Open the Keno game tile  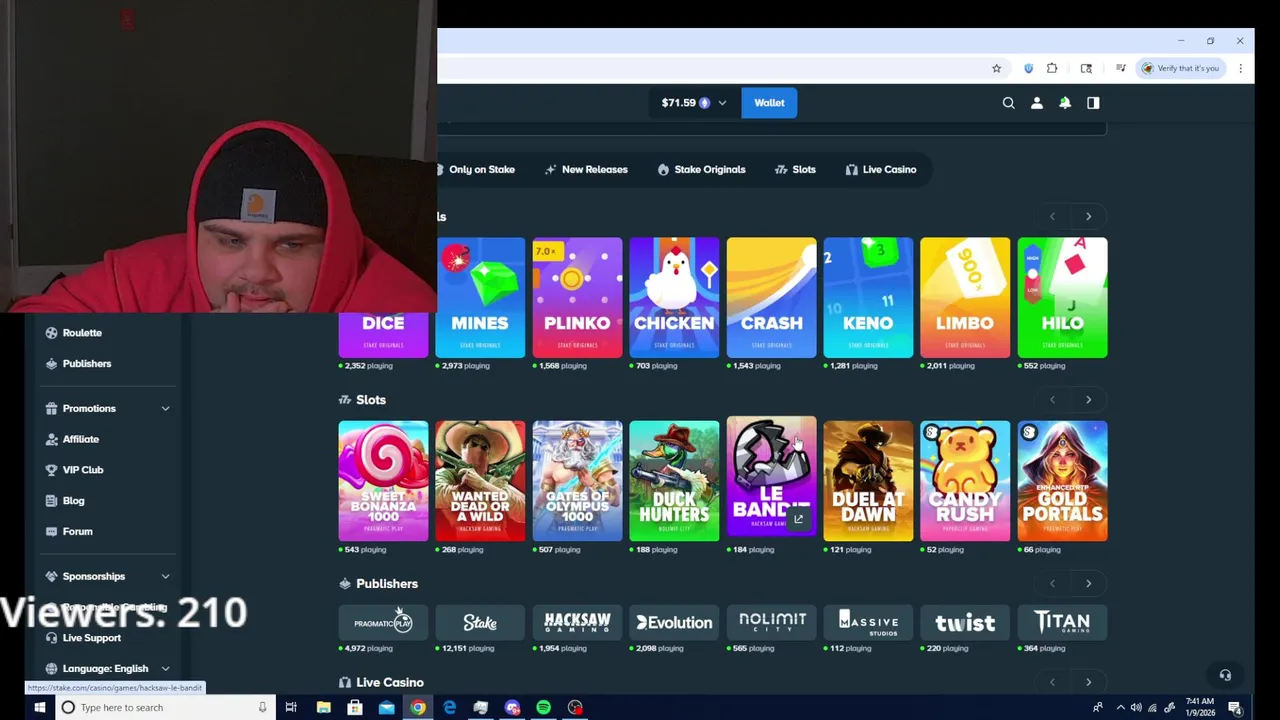click(868, 297)
